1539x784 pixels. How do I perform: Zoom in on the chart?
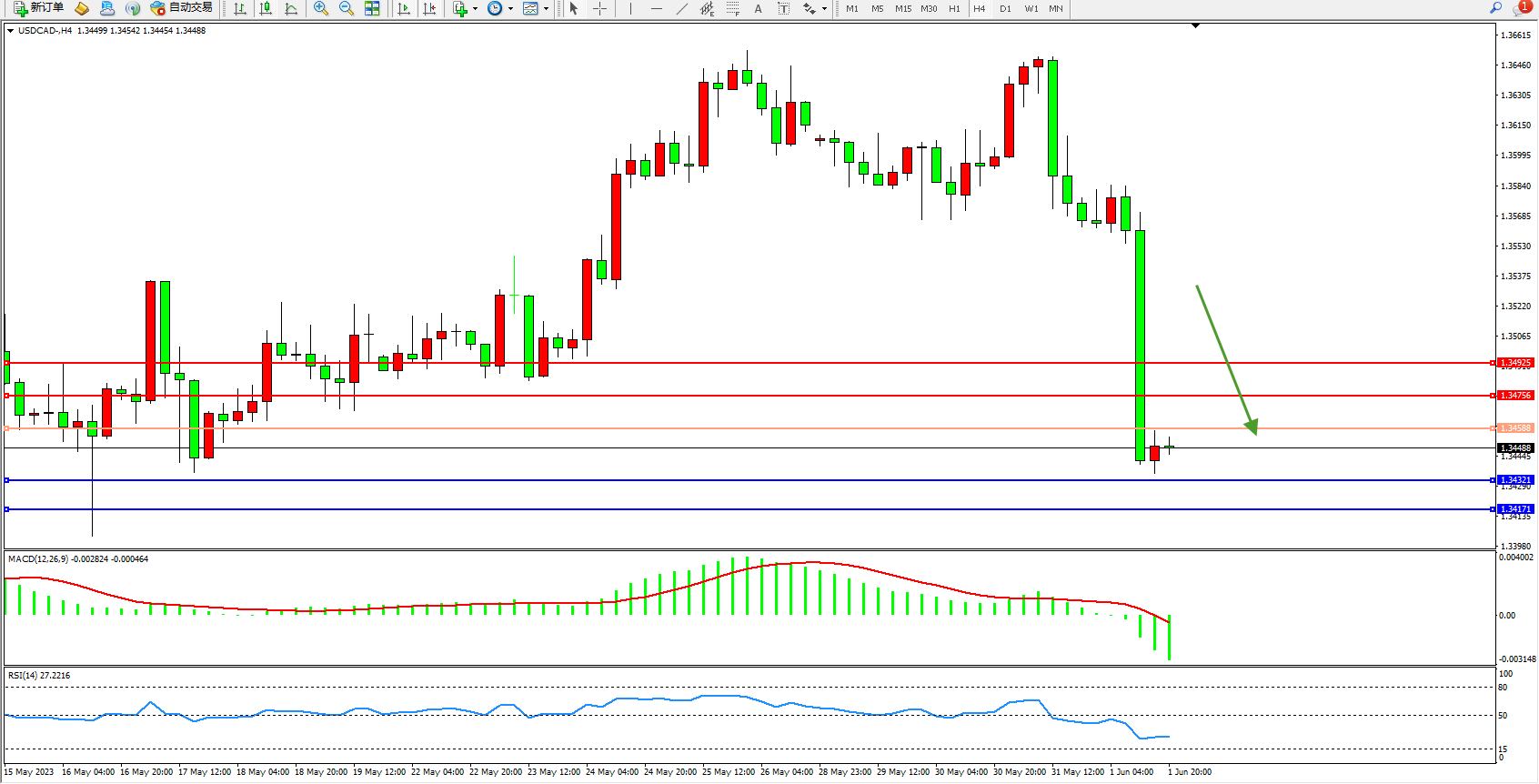[321, 8]
